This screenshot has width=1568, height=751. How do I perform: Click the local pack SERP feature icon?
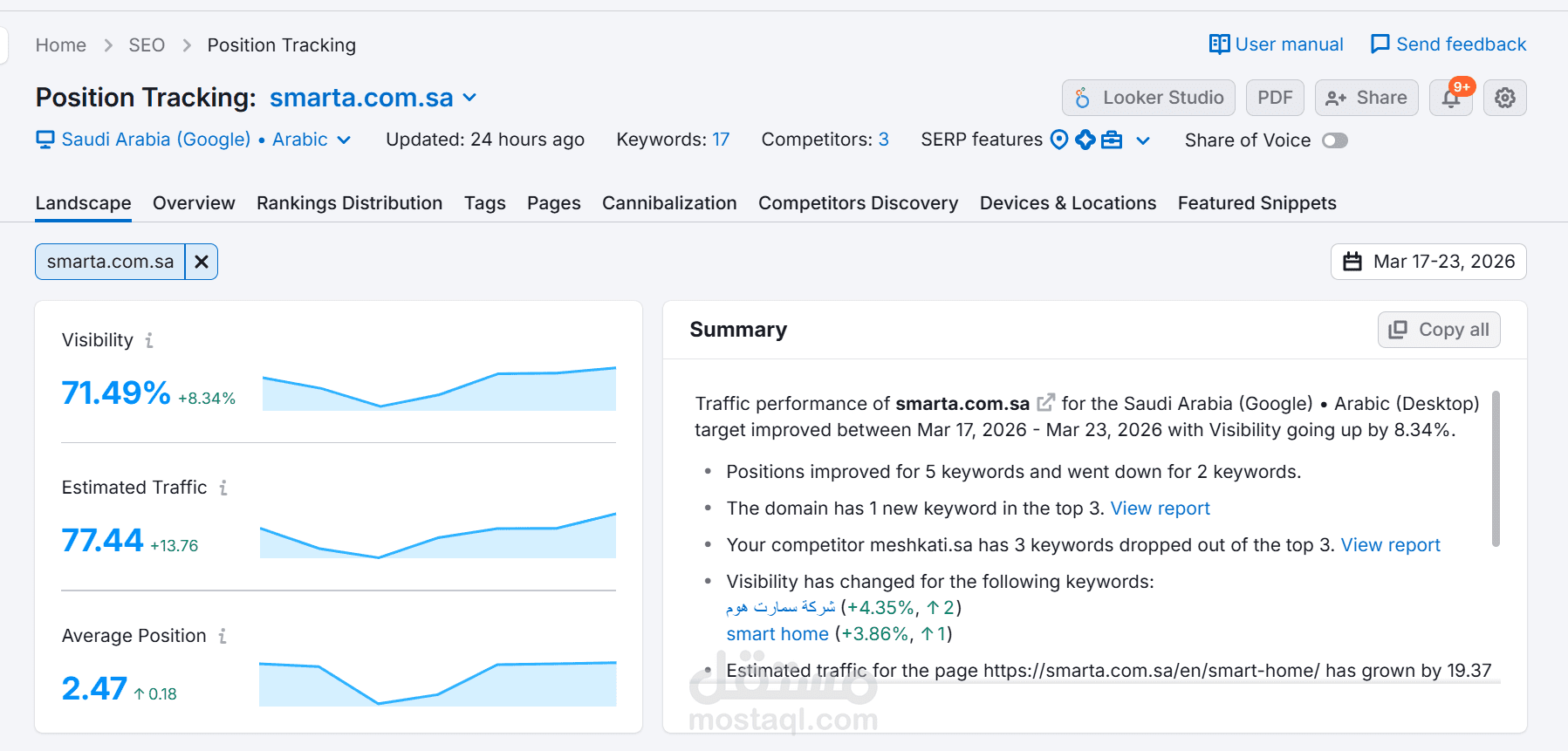point(1059,140)
